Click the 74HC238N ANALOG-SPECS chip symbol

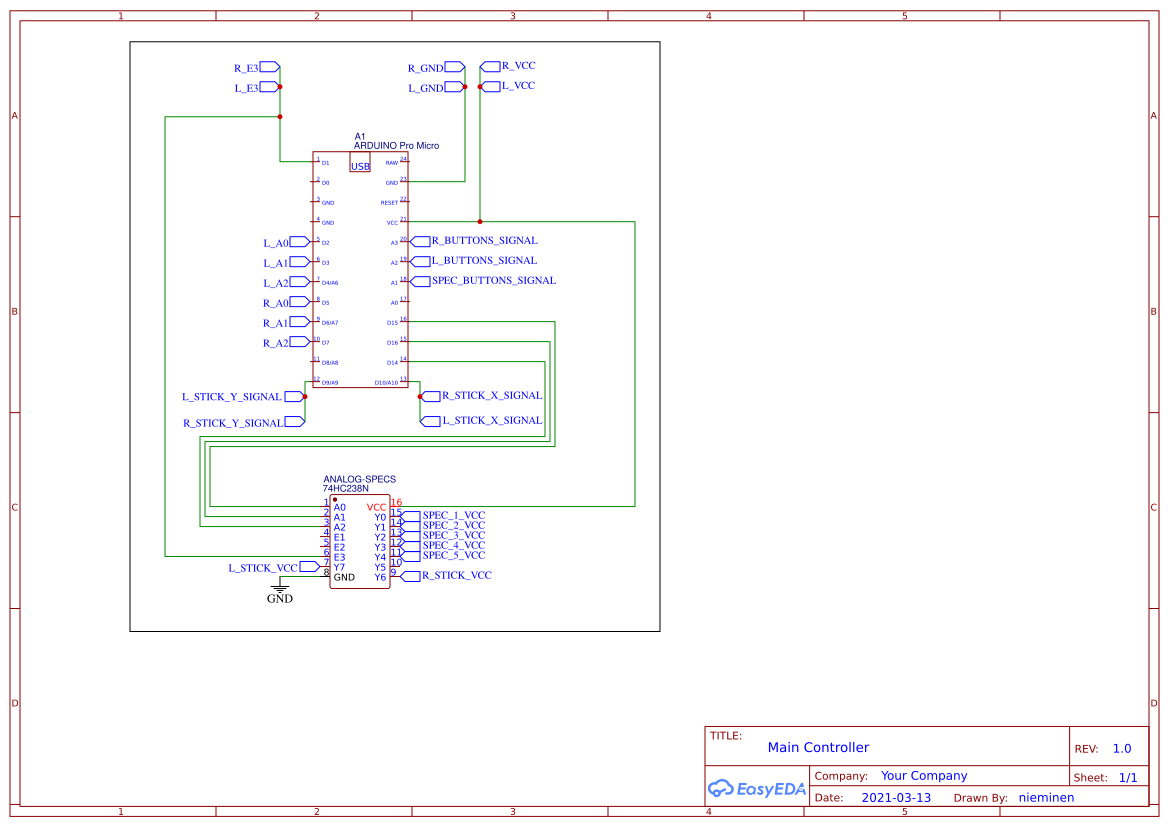360,540
